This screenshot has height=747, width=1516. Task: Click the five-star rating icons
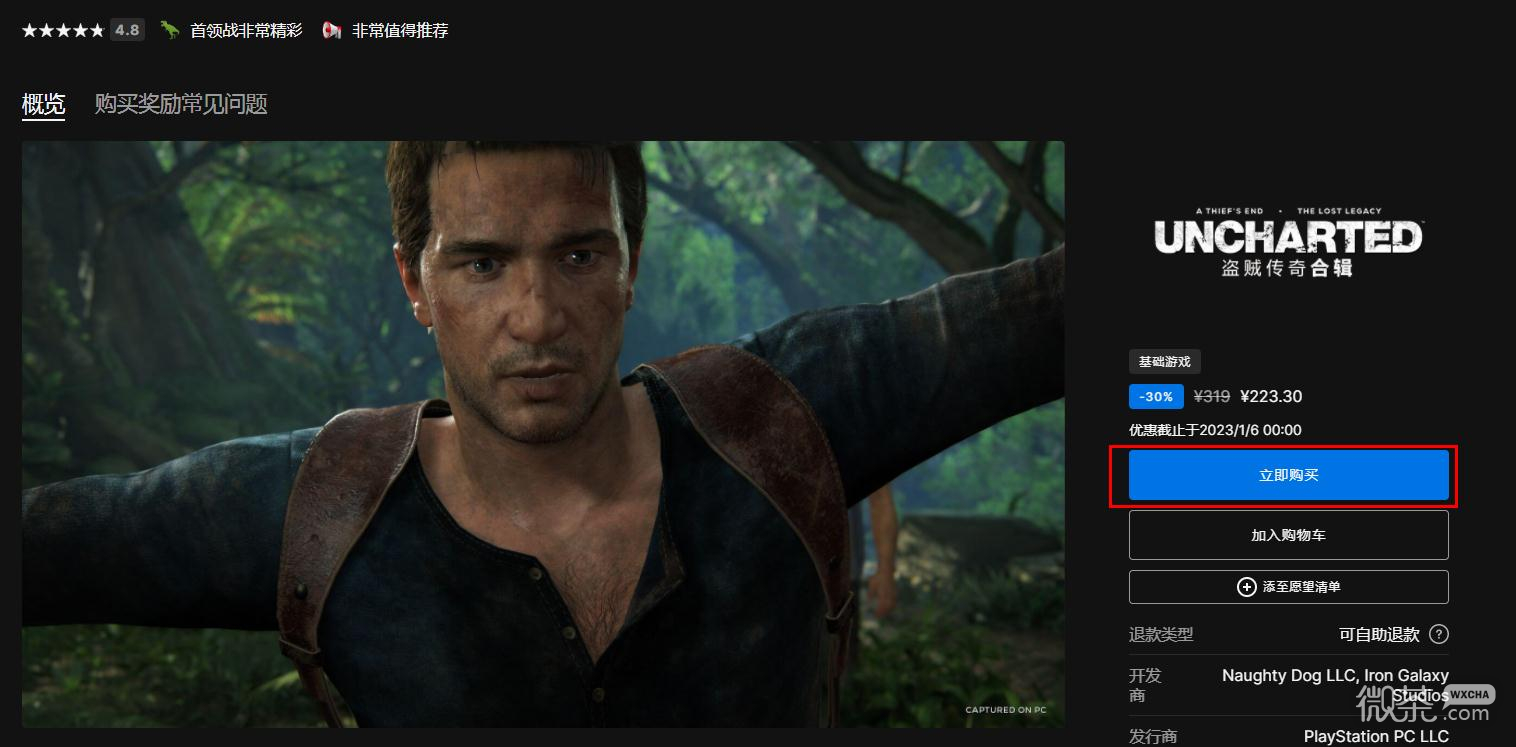click(x=62, y=30)
